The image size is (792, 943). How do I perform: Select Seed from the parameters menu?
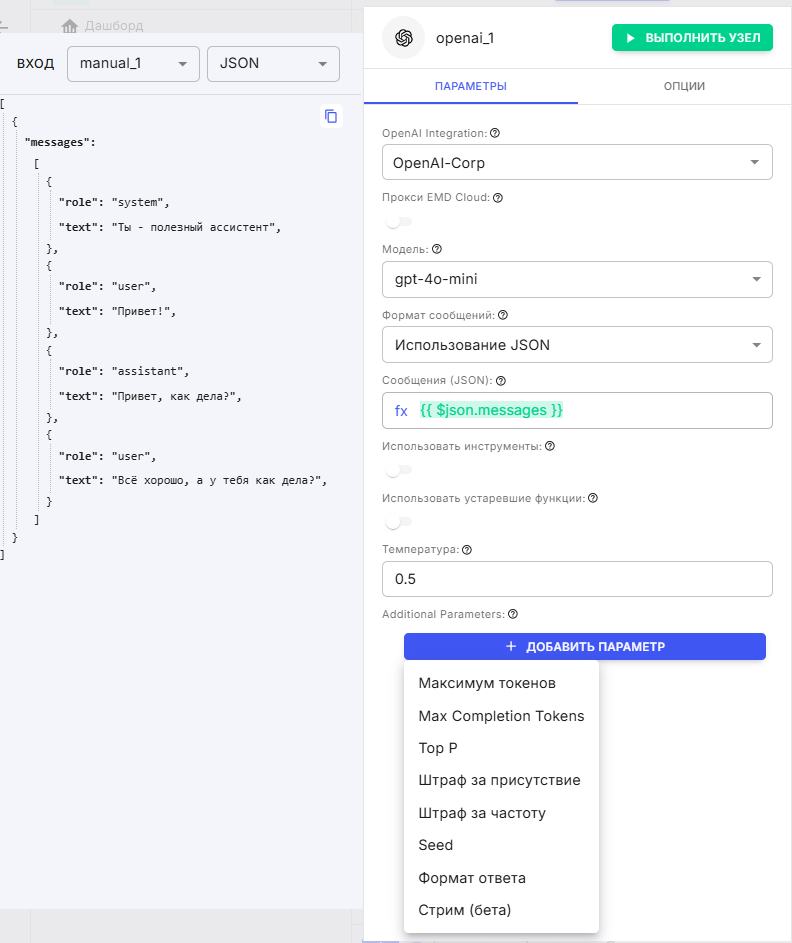click(x=435, y=845)
